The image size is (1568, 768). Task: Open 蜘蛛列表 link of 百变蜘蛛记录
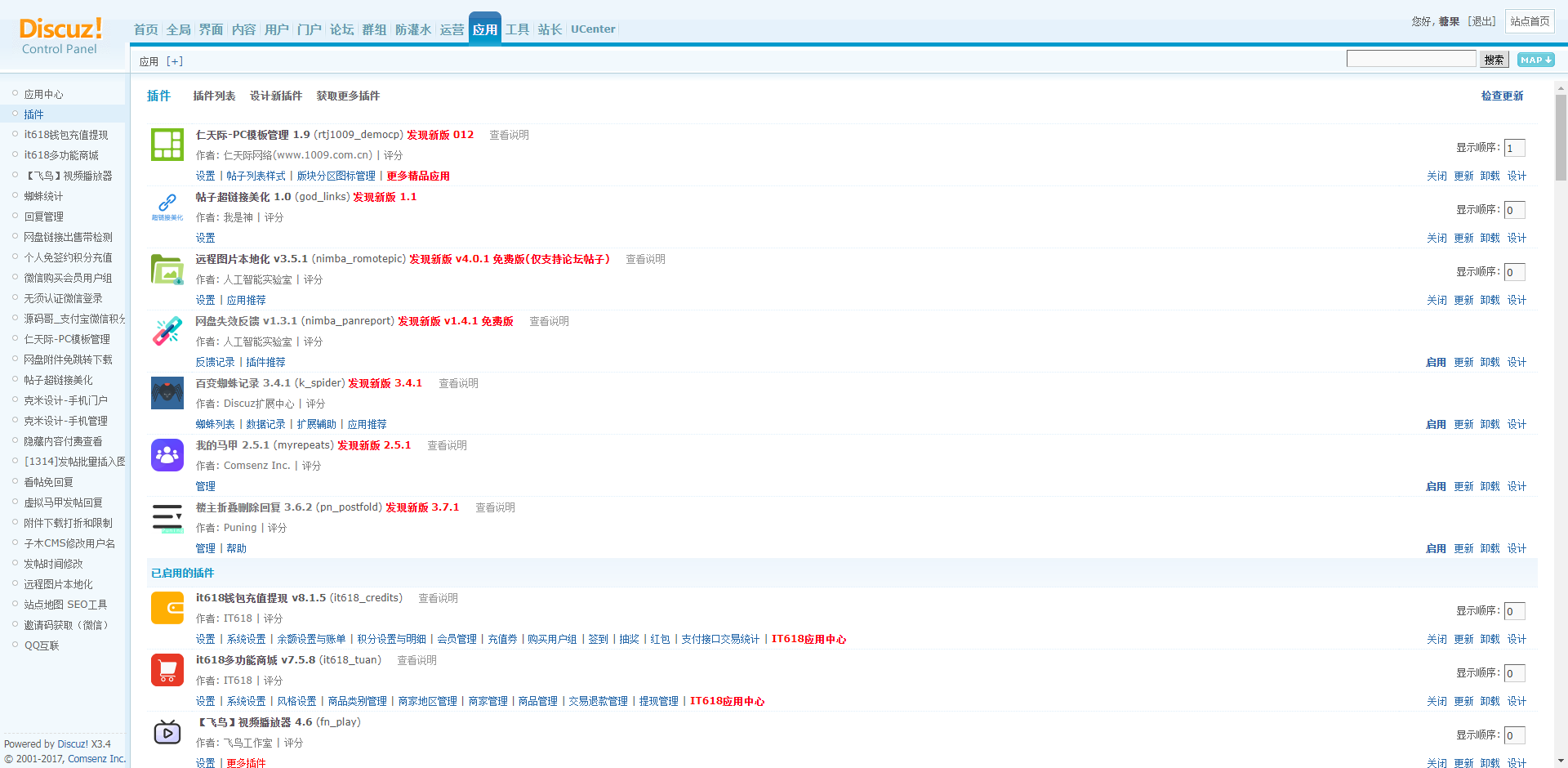point(215,424)
